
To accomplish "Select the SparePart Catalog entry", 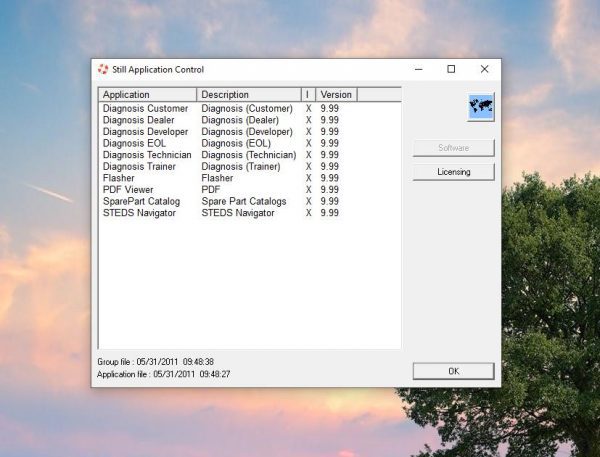I will point(141,201).
